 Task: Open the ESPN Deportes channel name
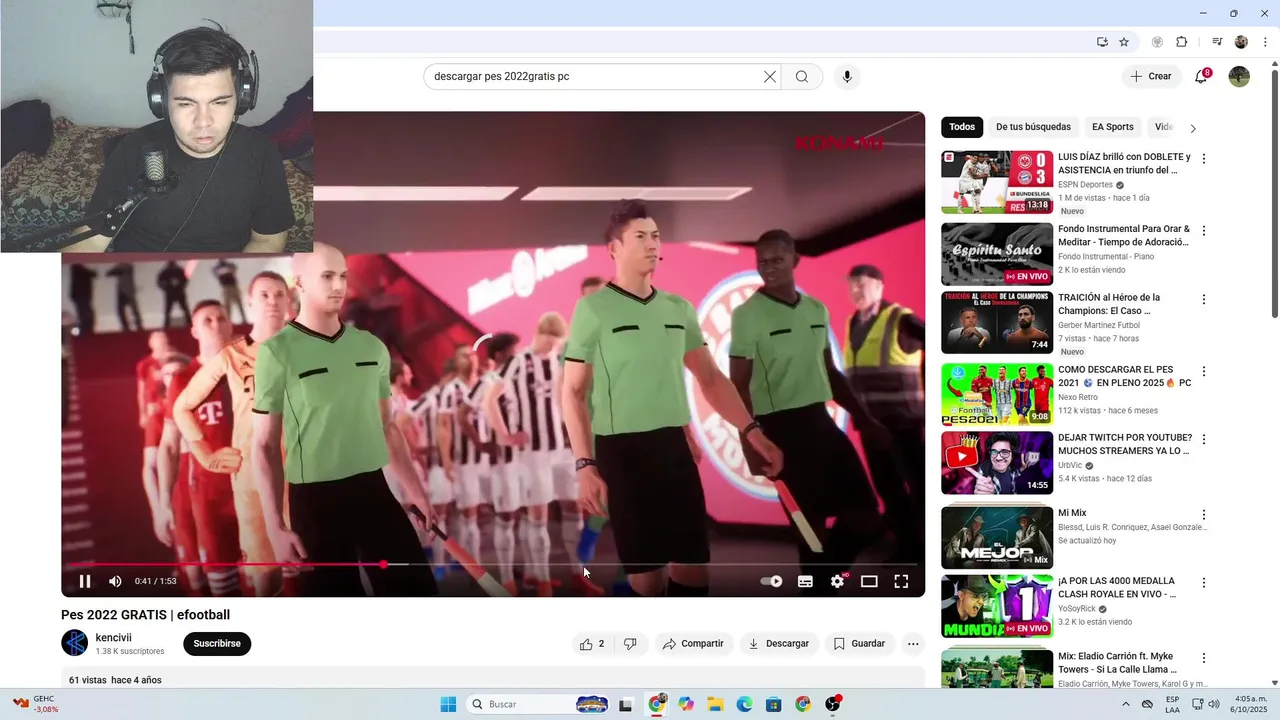click(x=1085, y=185)
